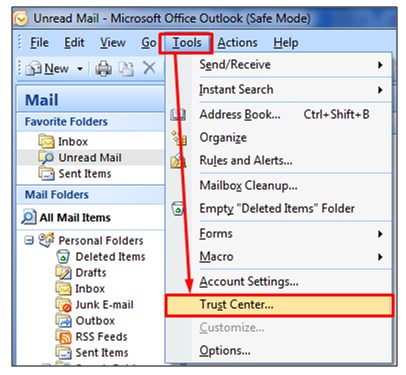This screenshot has width=406, height=375.
Task: Expand the Send/Receive submenu arrow
Action: tap(380, 65)
